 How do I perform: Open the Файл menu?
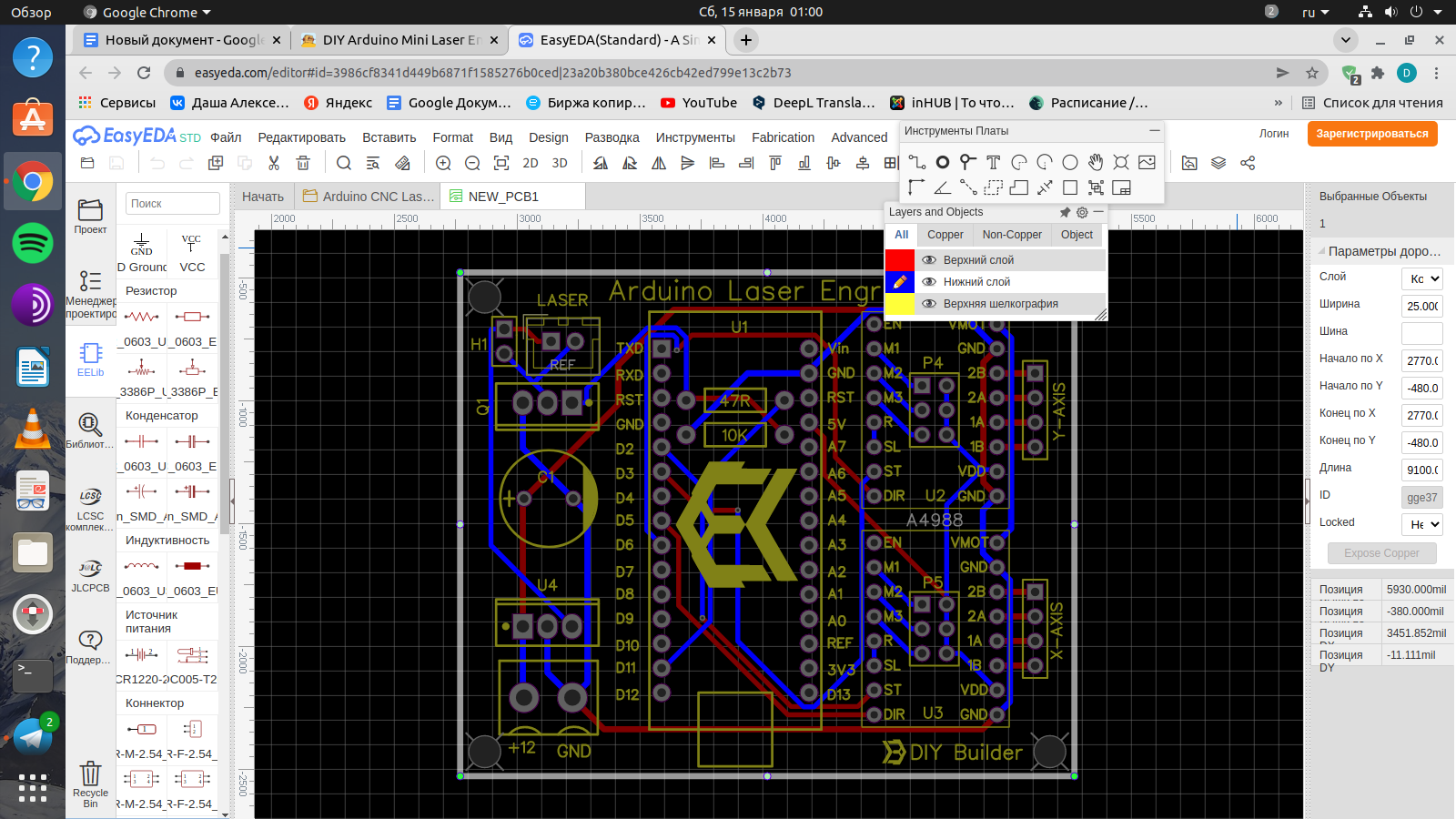coord(226,137)
